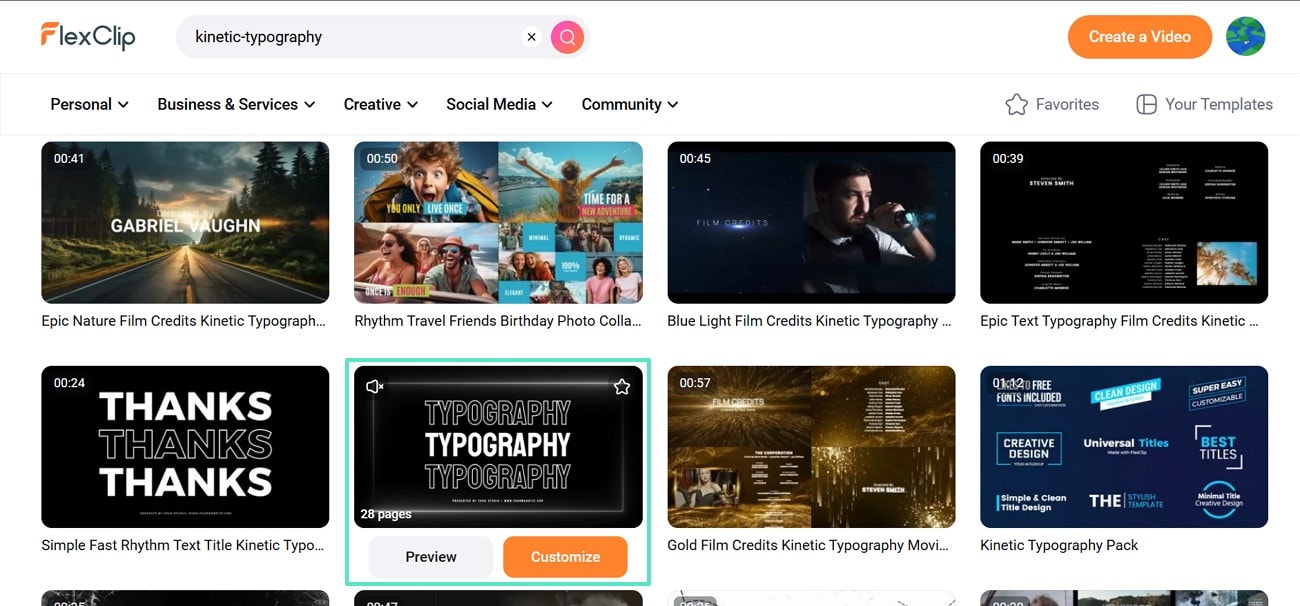Expand the Personal category dropdown
Image resolution: width=1300 pixels, height=606 pixels.
(89, 104)
